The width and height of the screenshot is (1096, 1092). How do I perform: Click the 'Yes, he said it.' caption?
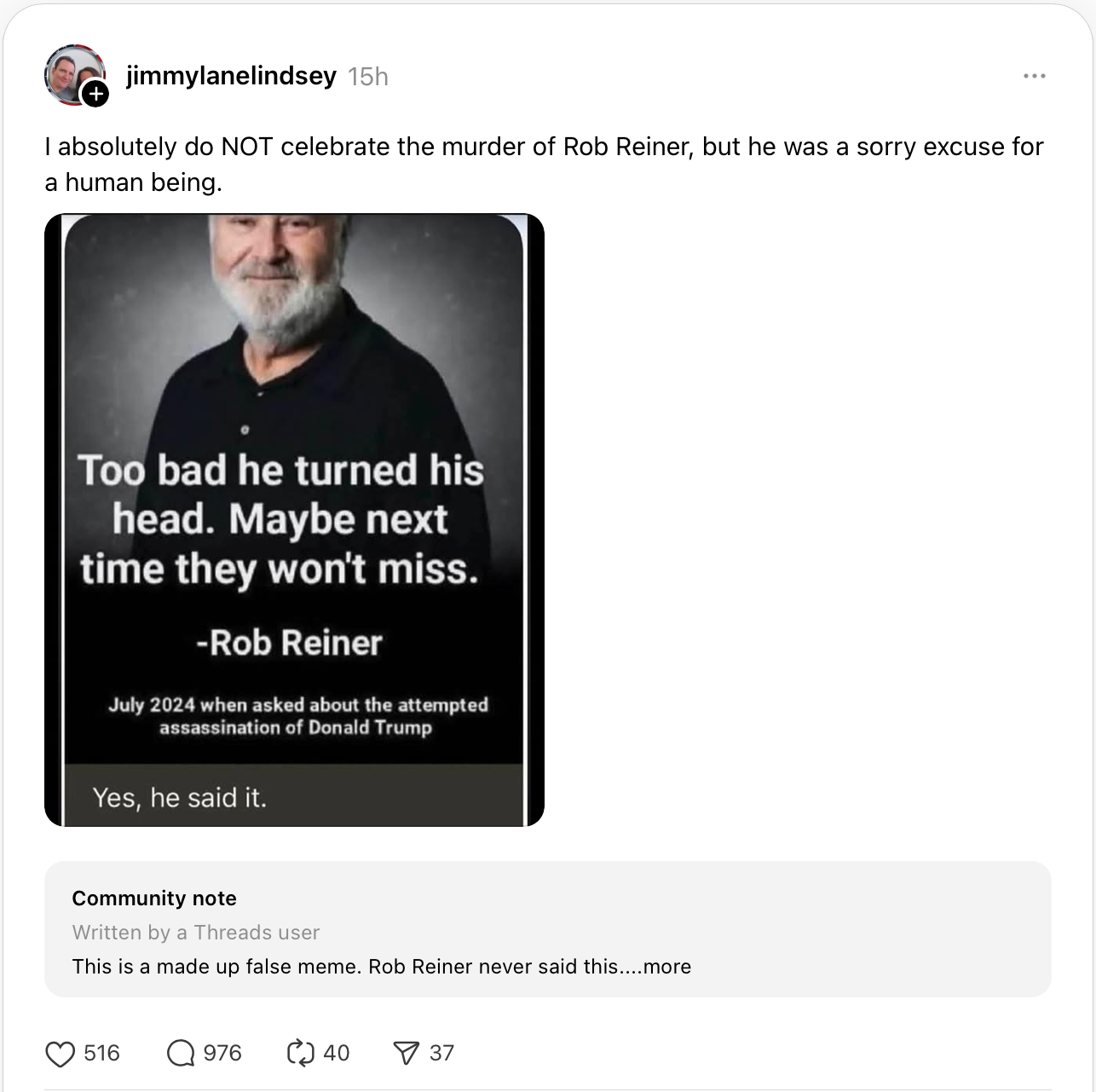180,798
